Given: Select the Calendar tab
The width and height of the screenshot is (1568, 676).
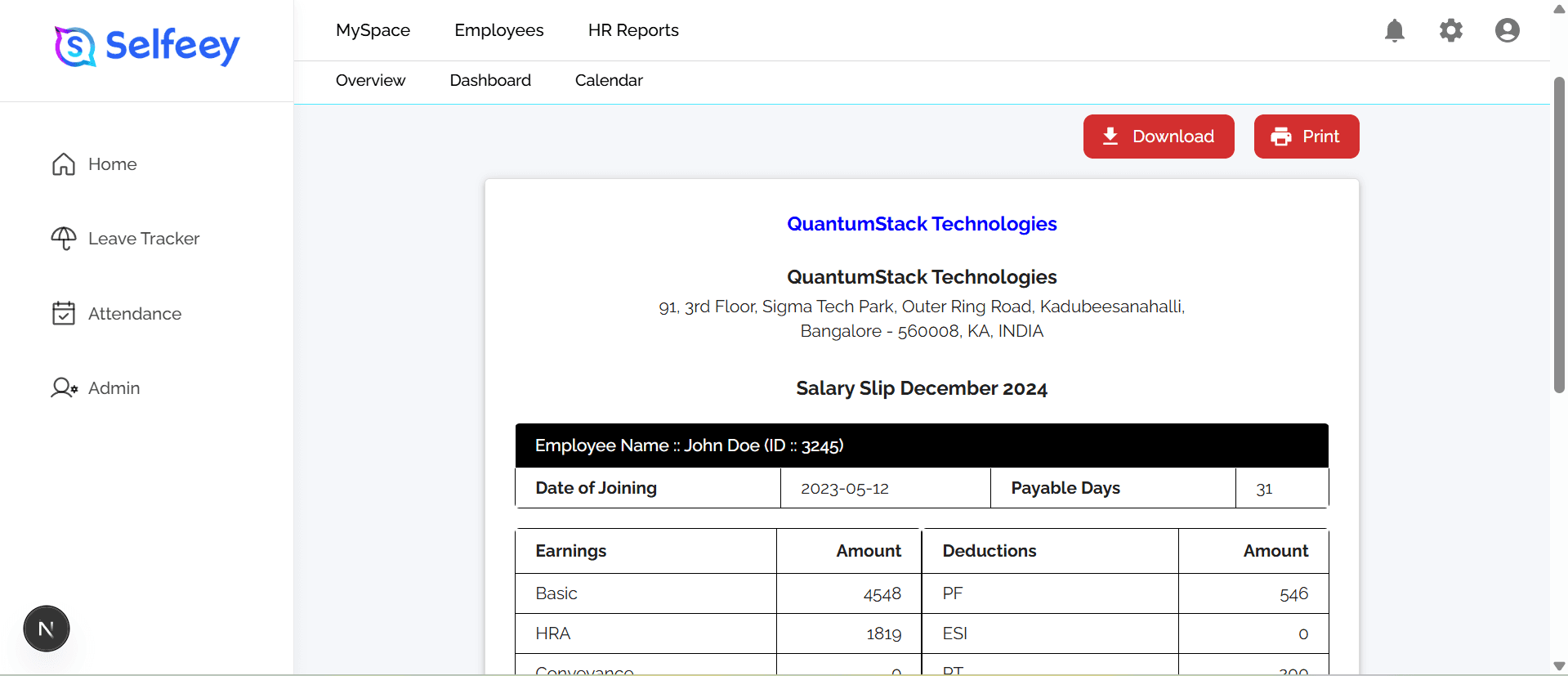Looking at the screenshot, I should click(609, 80).
